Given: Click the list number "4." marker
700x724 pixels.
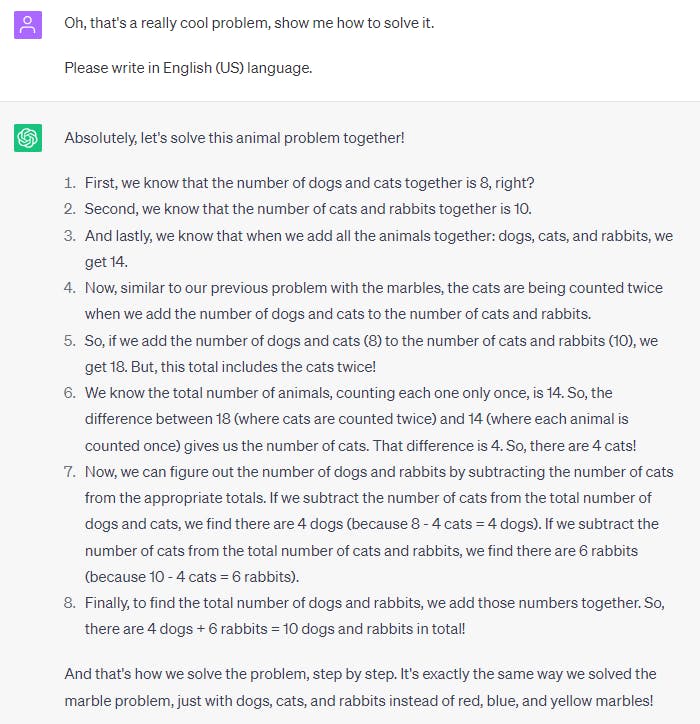Looking at the screenshot, I should (x=70, y=288).
